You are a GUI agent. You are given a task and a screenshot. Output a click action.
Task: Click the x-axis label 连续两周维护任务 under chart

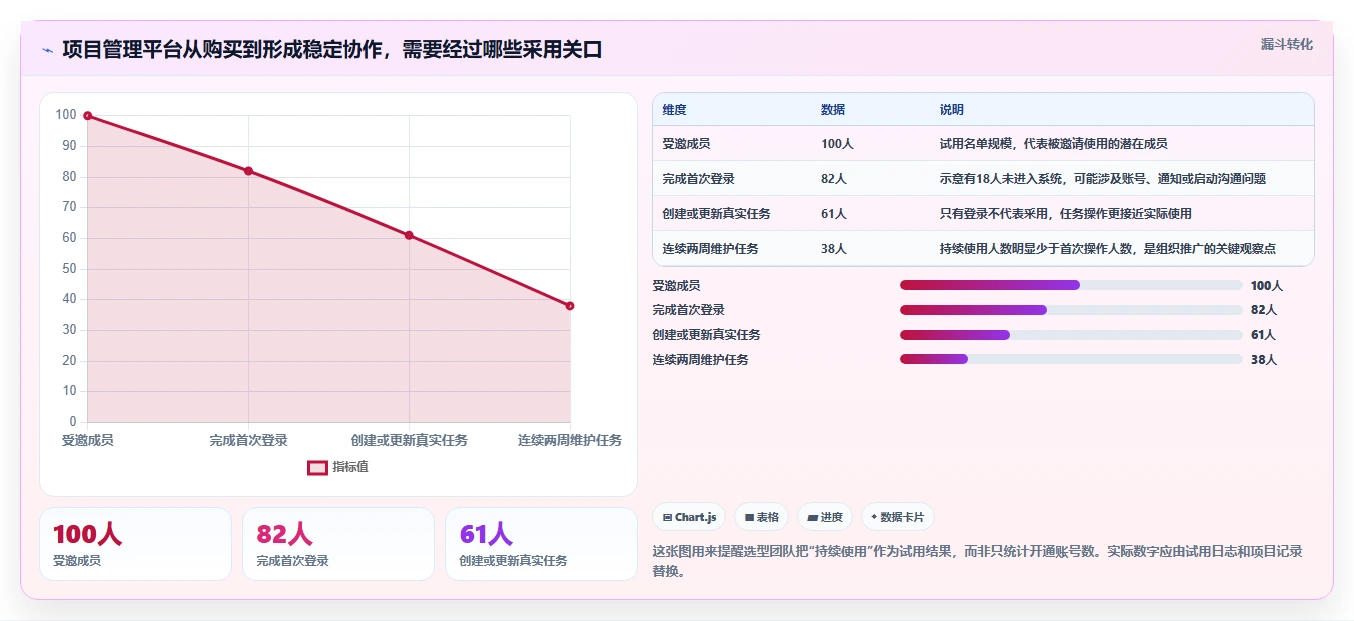coord(570,441)
